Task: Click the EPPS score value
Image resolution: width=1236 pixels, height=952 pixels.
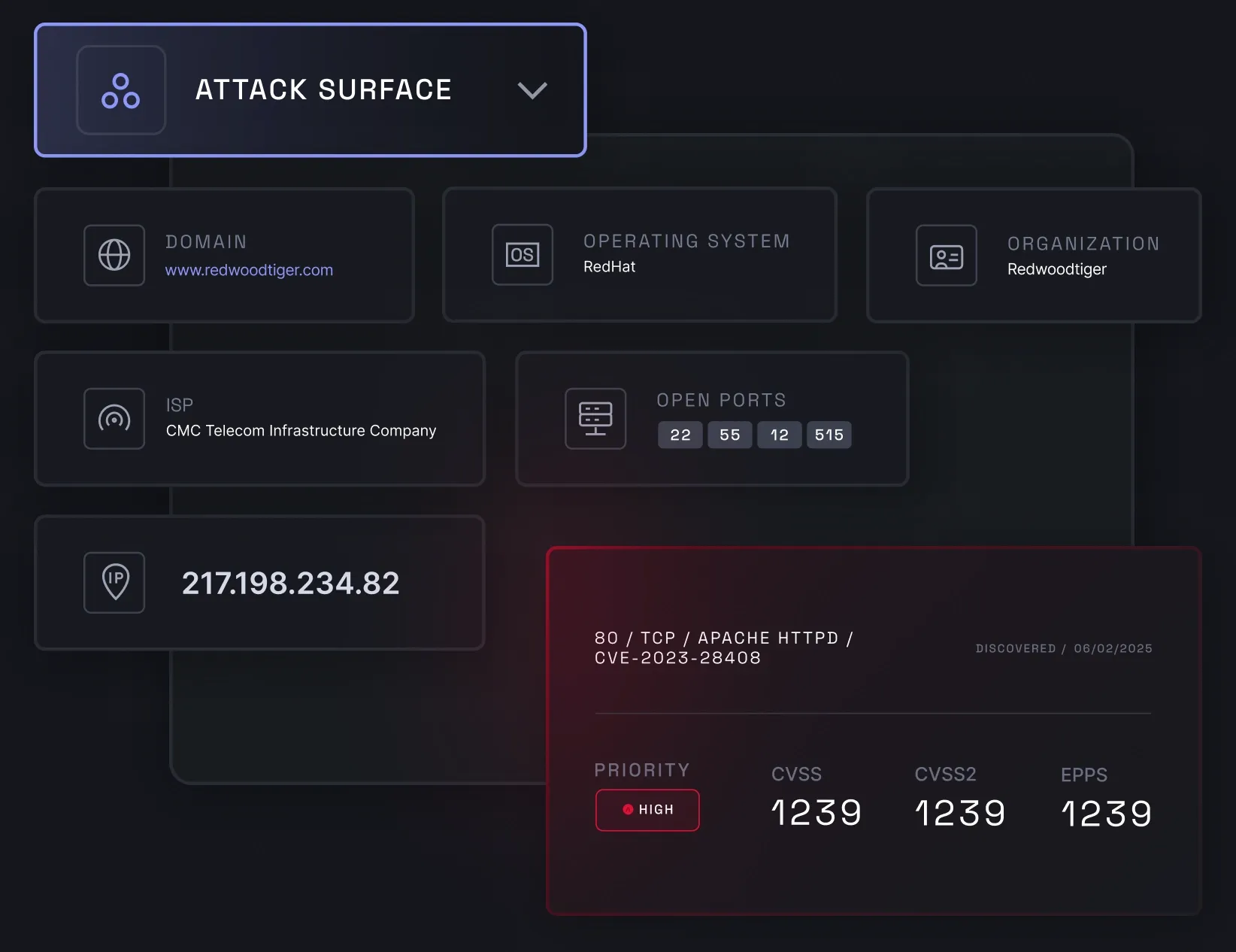Action: [1107, 814]
